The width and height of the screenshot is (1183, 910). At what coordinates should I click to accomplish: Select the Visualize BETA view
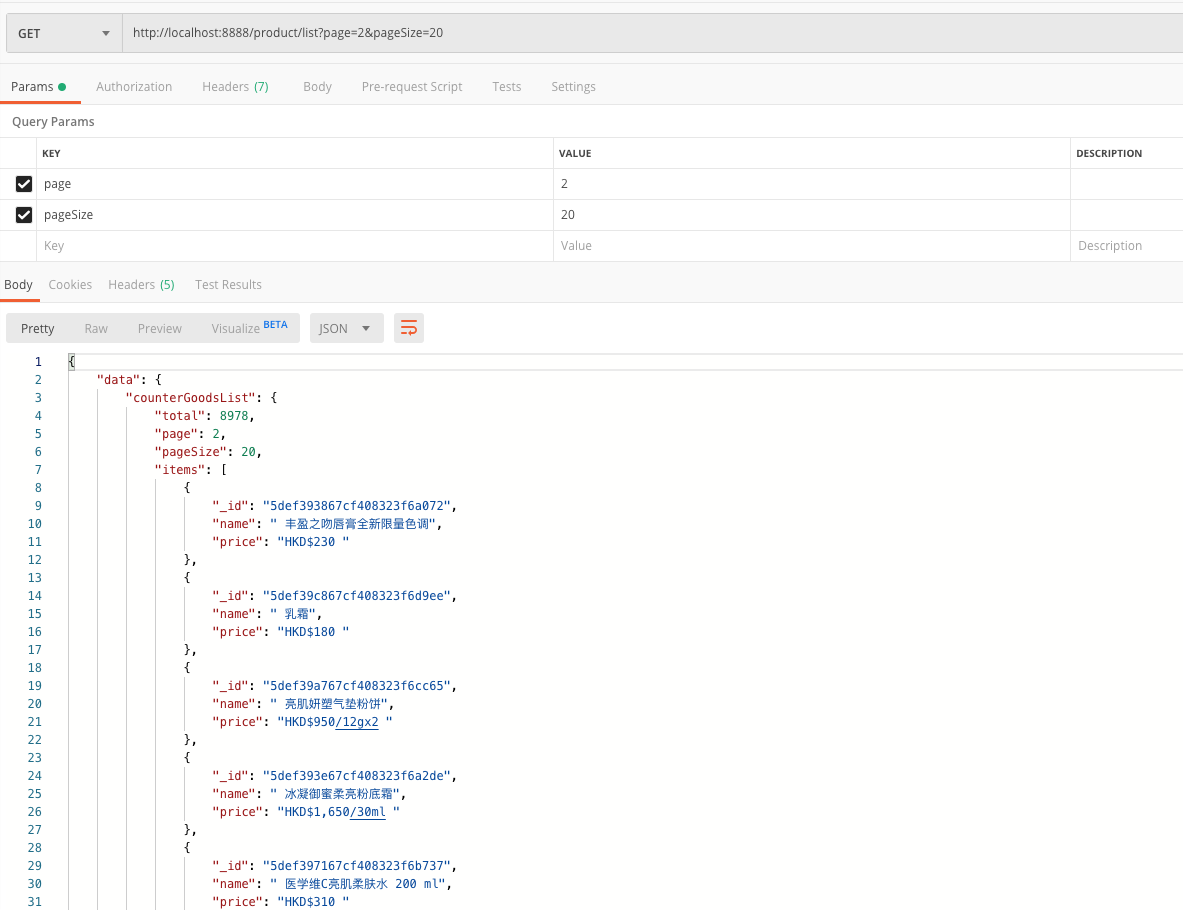pos(249,328)
